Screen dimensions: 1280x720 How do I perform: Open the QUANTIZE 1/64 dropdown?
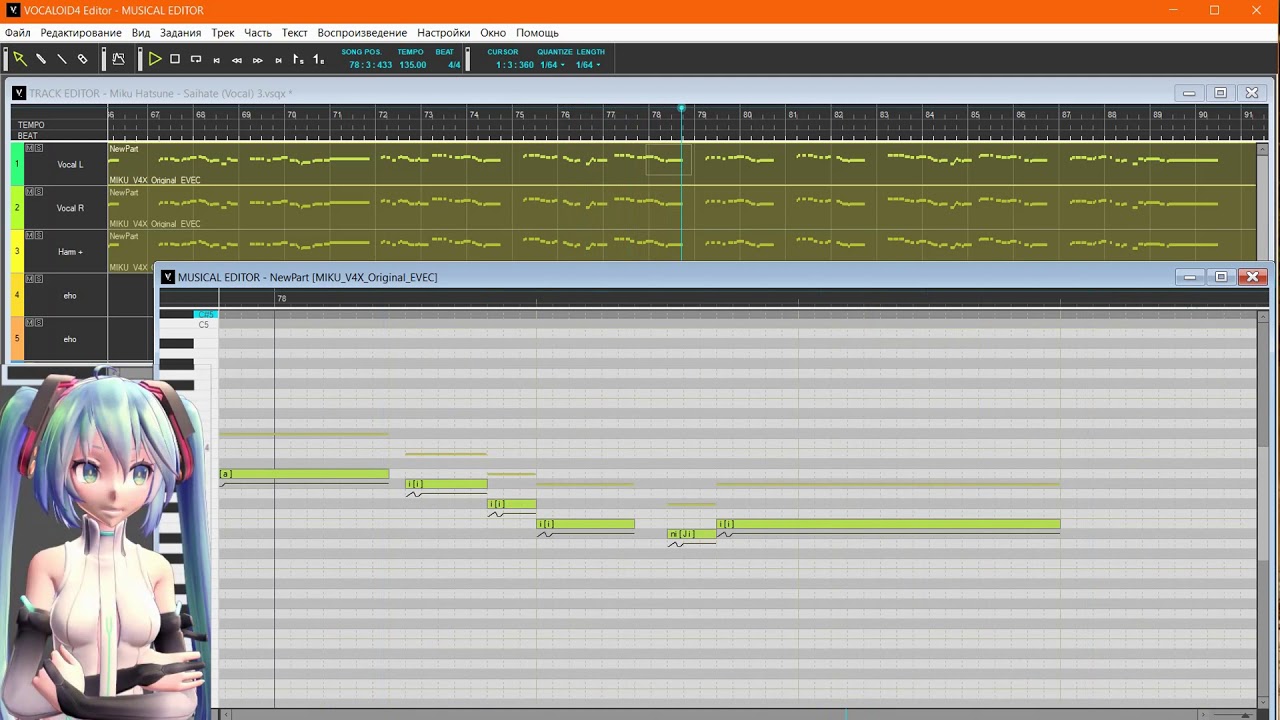click(552, 65)
